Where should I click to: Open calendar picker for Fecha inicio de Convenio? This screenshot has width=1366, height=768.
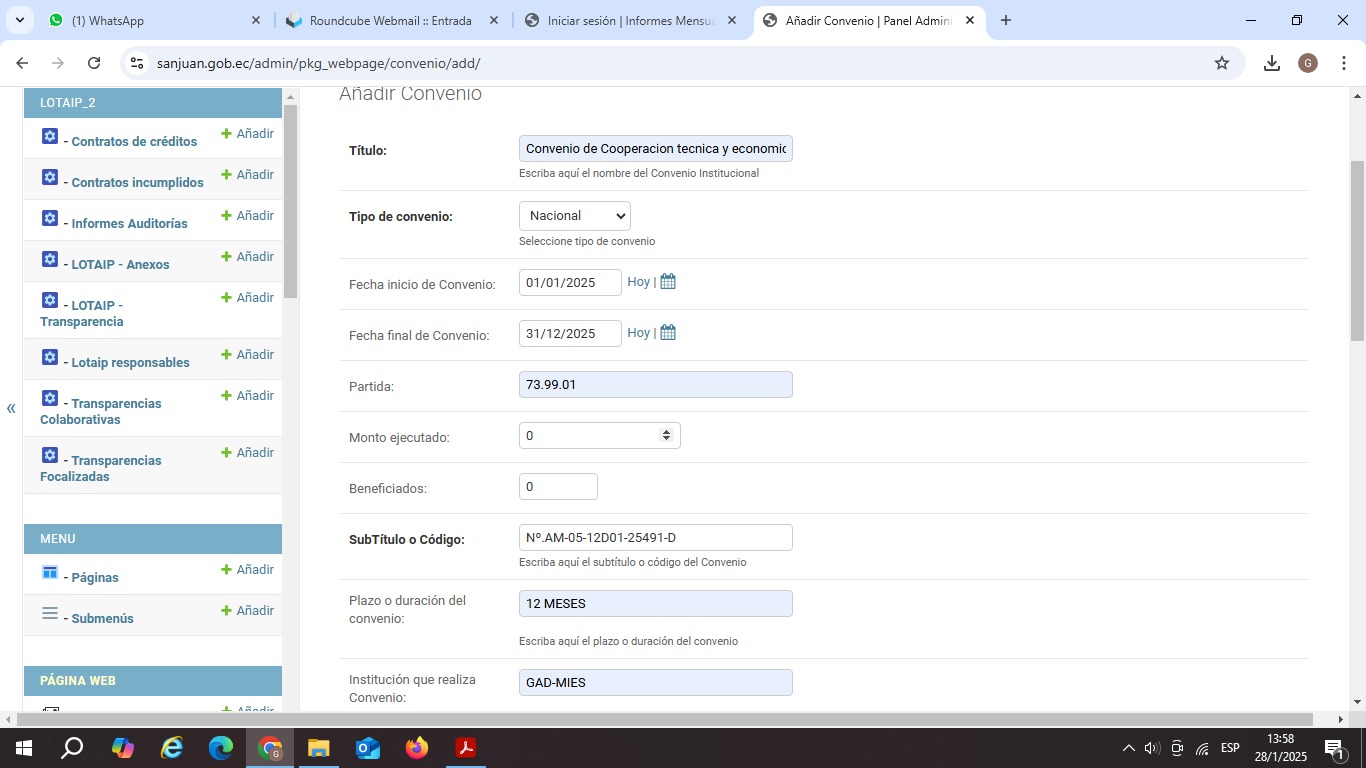coord(668,282)
